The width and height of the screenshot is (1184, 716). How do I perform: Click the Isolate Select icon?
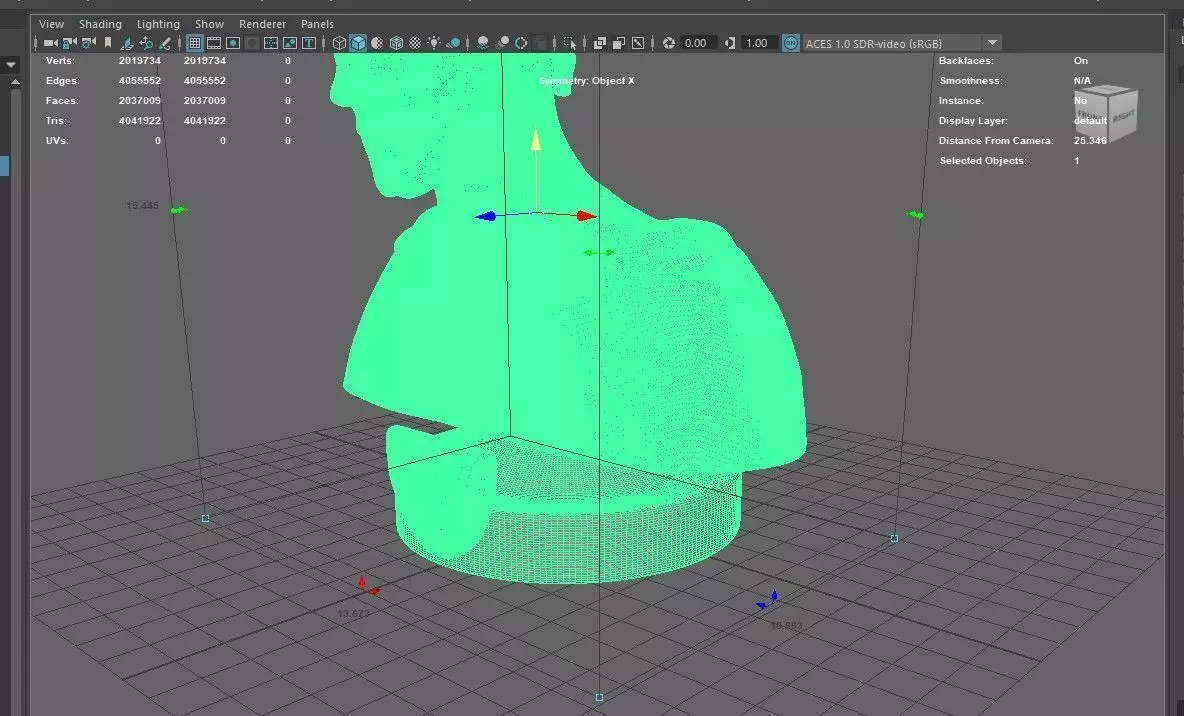coord(569,43)
